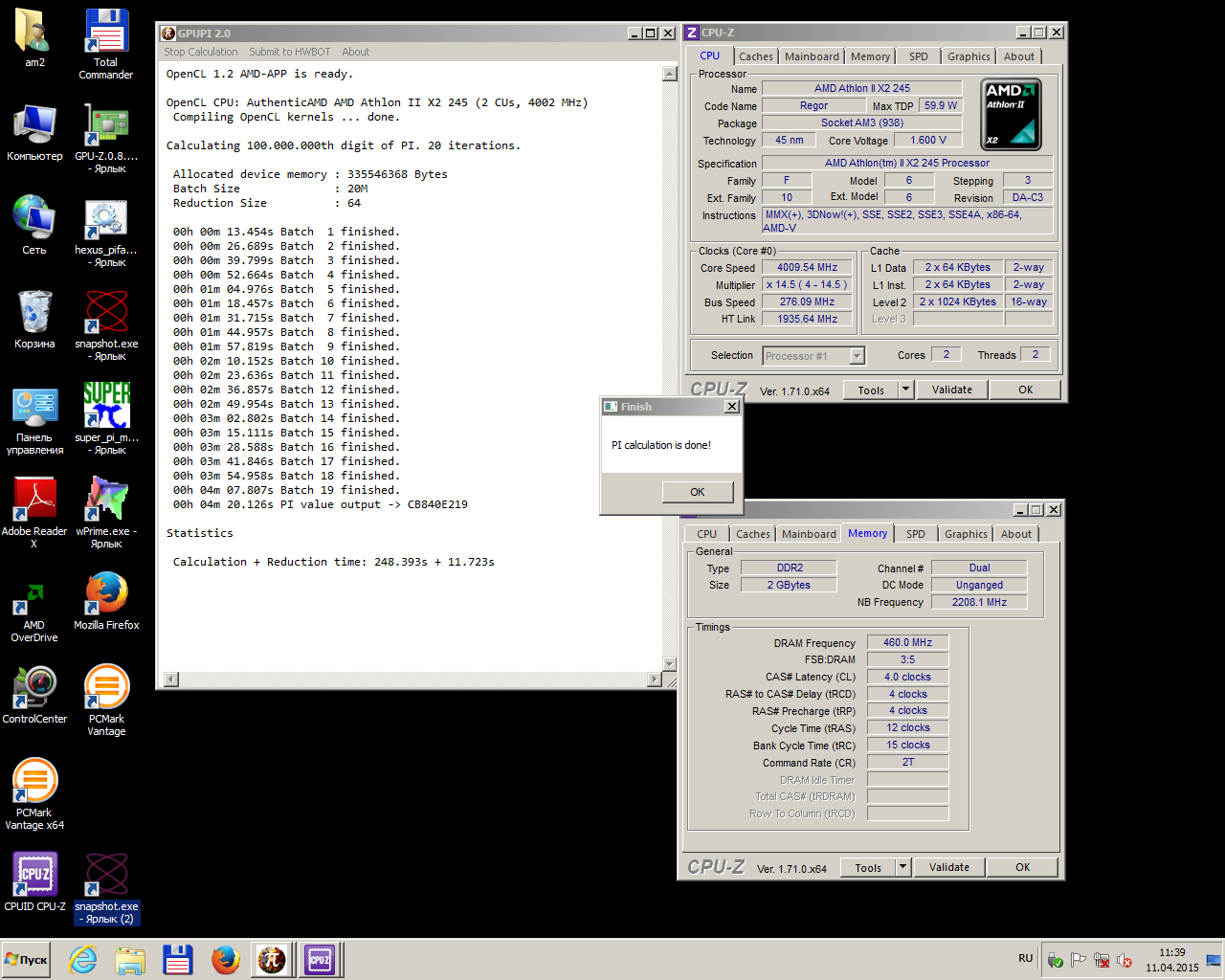The height and width of the screenshot is (980, 1225).
Task: Open Панель управления desktop icon
Action: (x=34, y=419)
